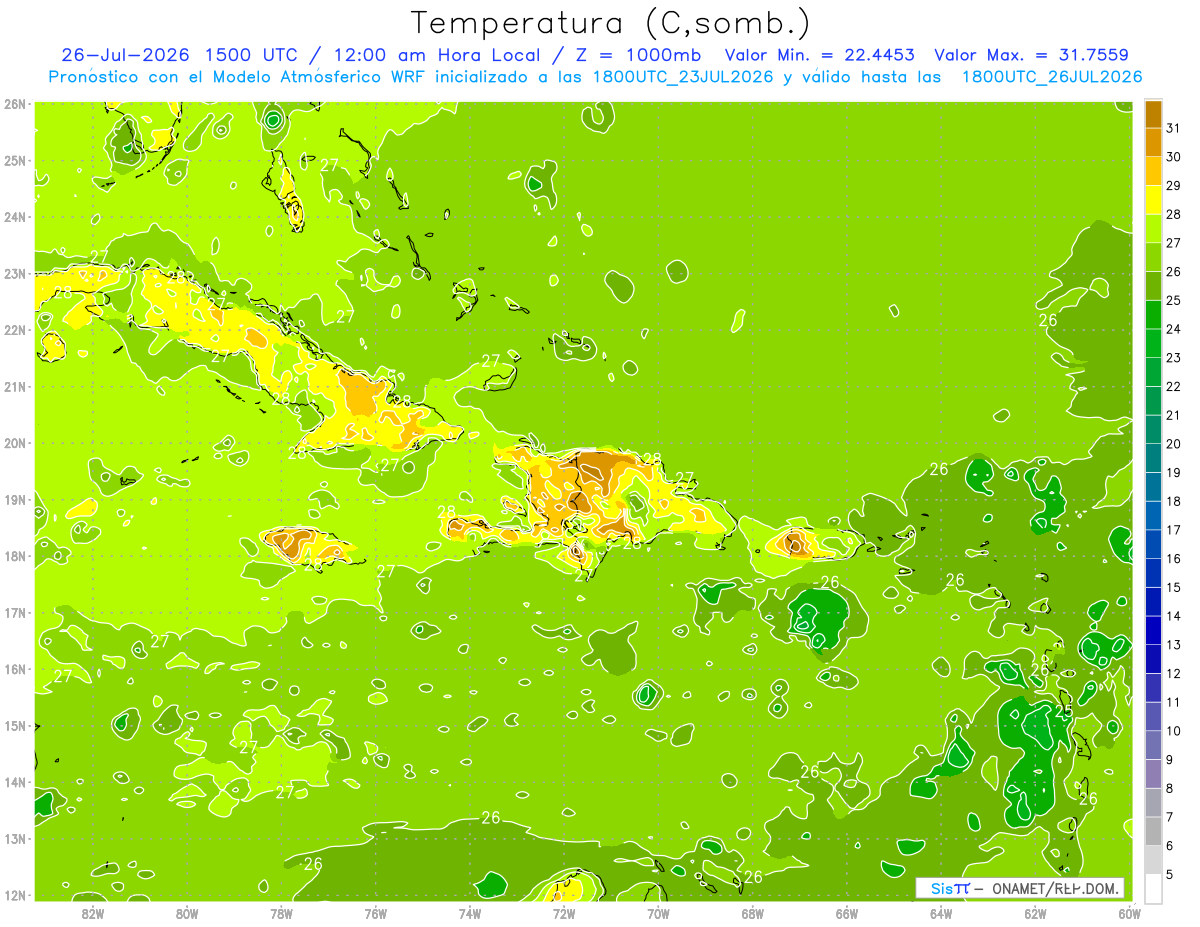Click the 'Temperatura (C,somb.)' chart title
The image size is (1200, 927).
point(611,23)
